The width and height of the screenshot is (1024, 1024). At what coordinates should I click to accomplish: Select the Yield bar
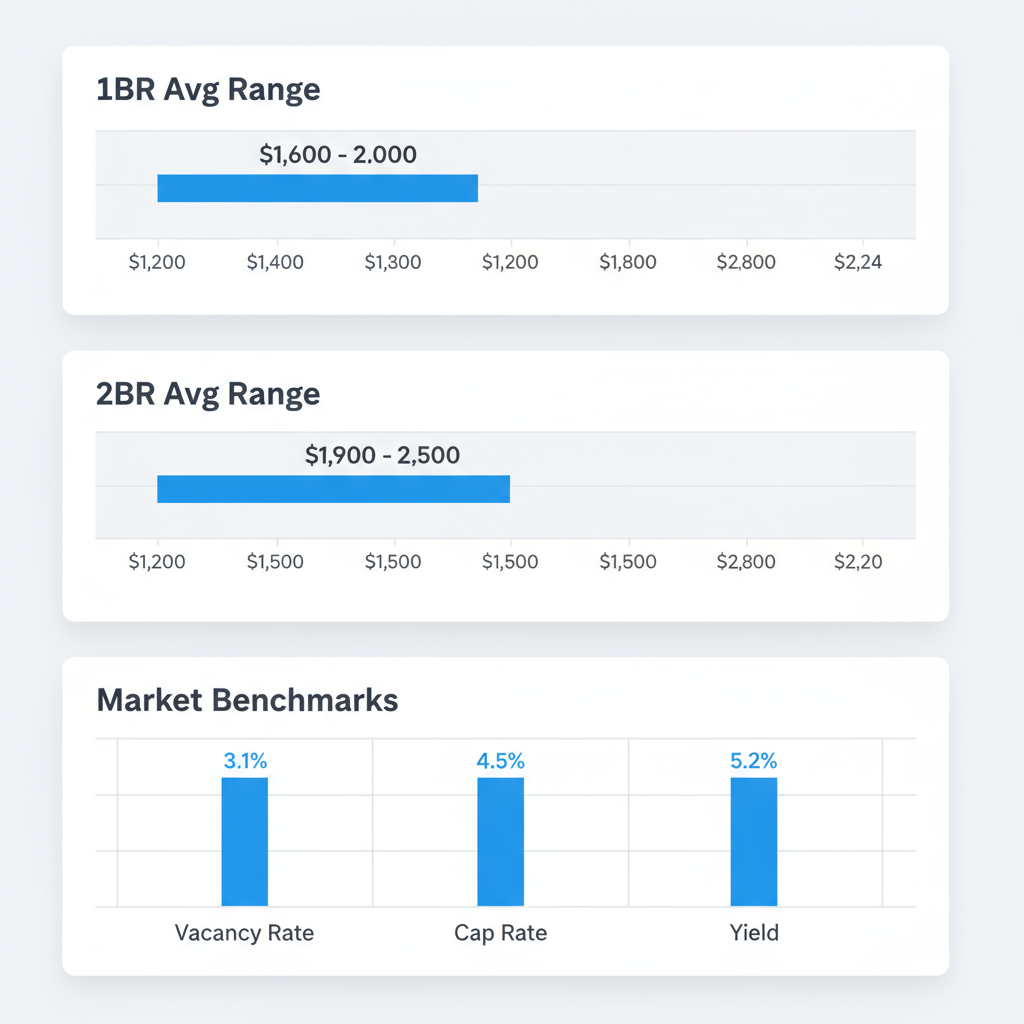[x=754, y=841]
